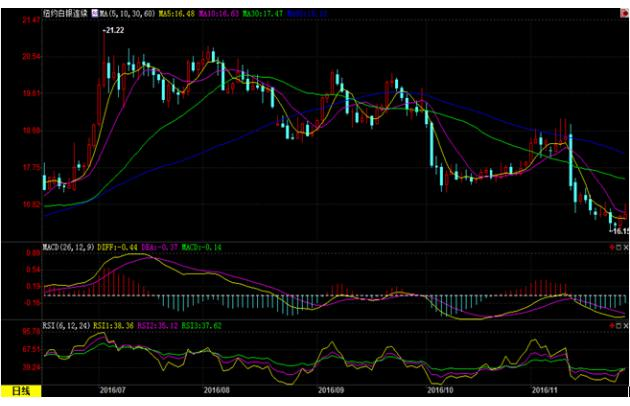The image size is (630, 406).
Task: Click the blue MA60 value label
Action: coord(307,13)
